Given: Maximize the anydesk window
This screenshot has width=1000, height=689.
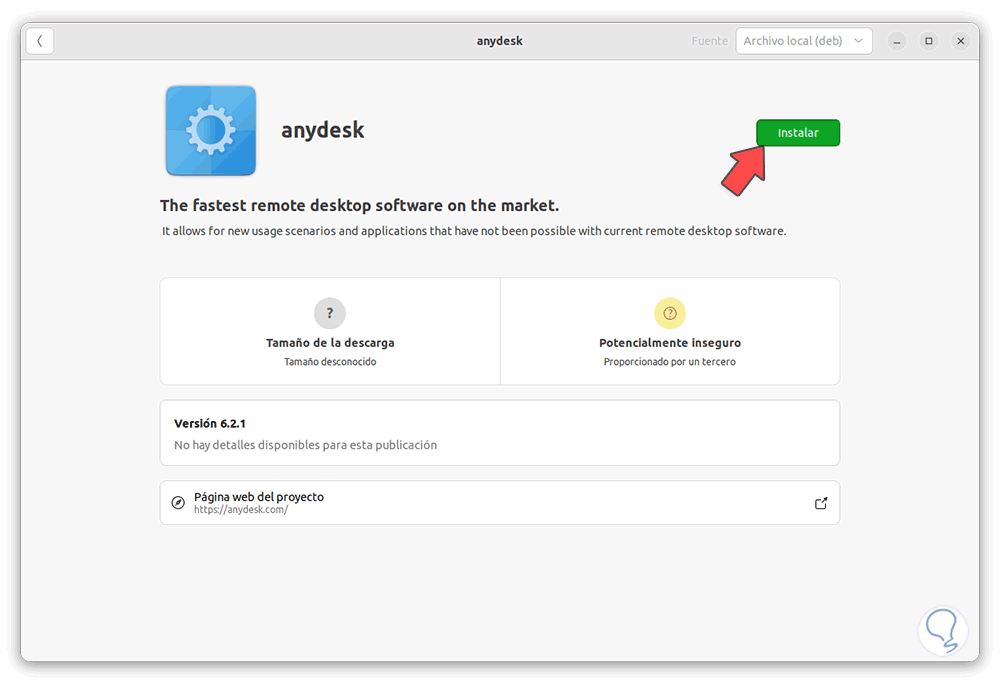Looking at the screenshot, I should [929, 41].
